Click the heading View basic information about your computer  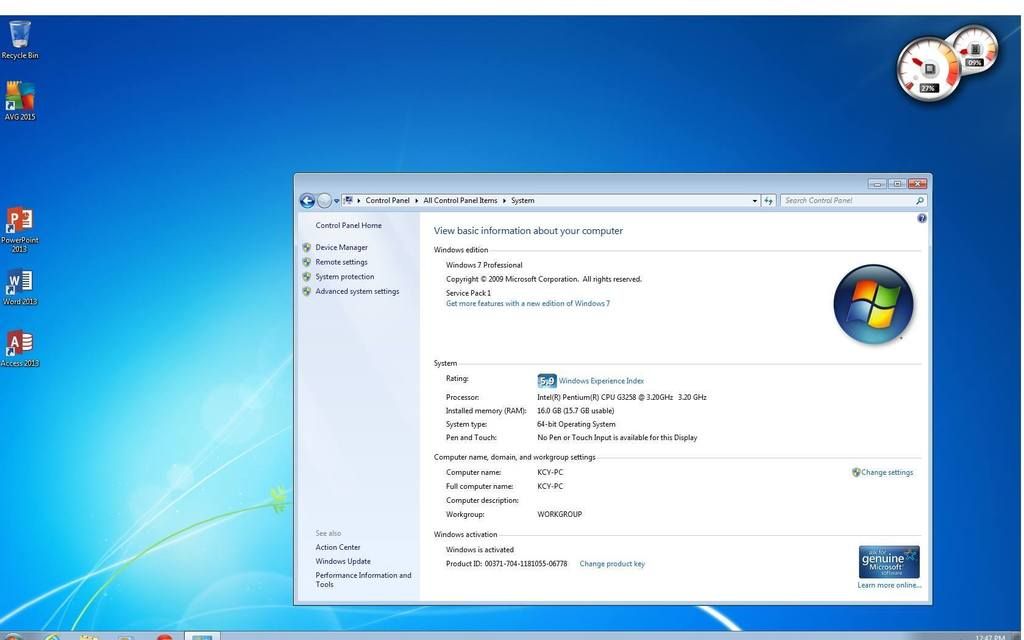pos(528,231)
